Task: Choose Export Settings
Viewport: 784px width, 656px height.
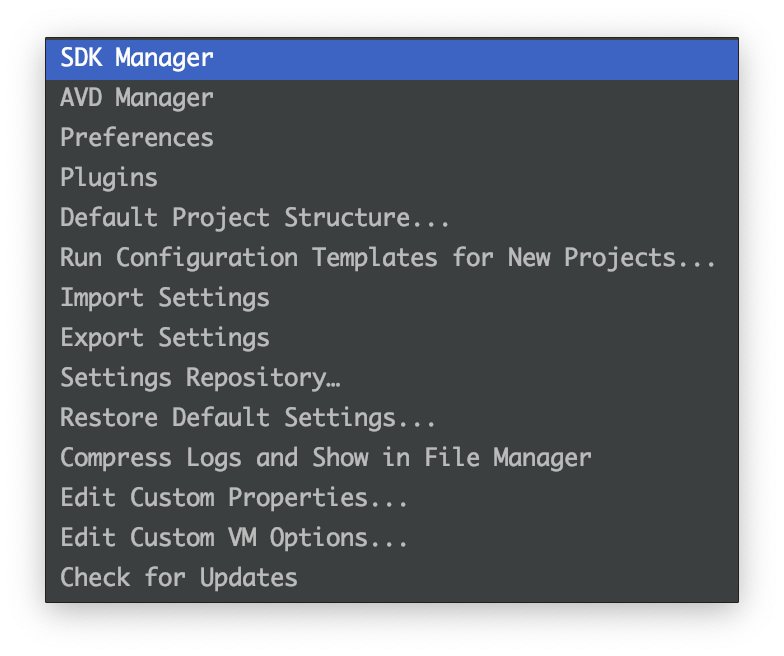Action: pos(392,338)
